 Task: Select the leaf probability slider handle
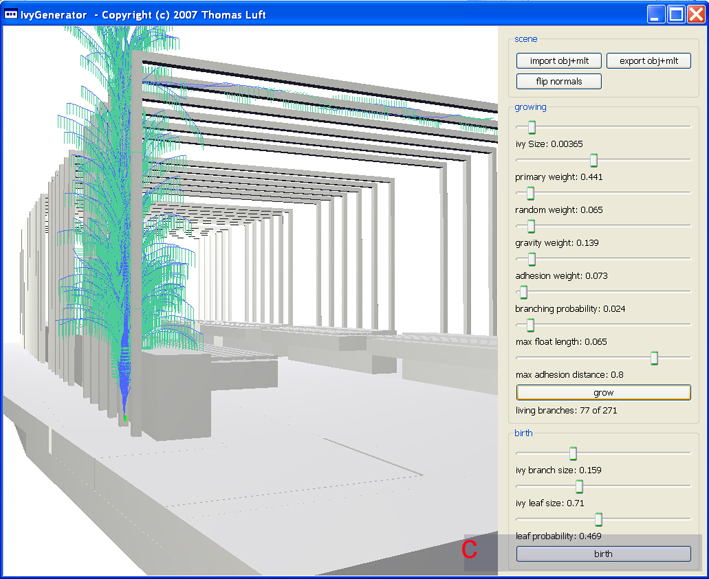(x=598, y=519)
